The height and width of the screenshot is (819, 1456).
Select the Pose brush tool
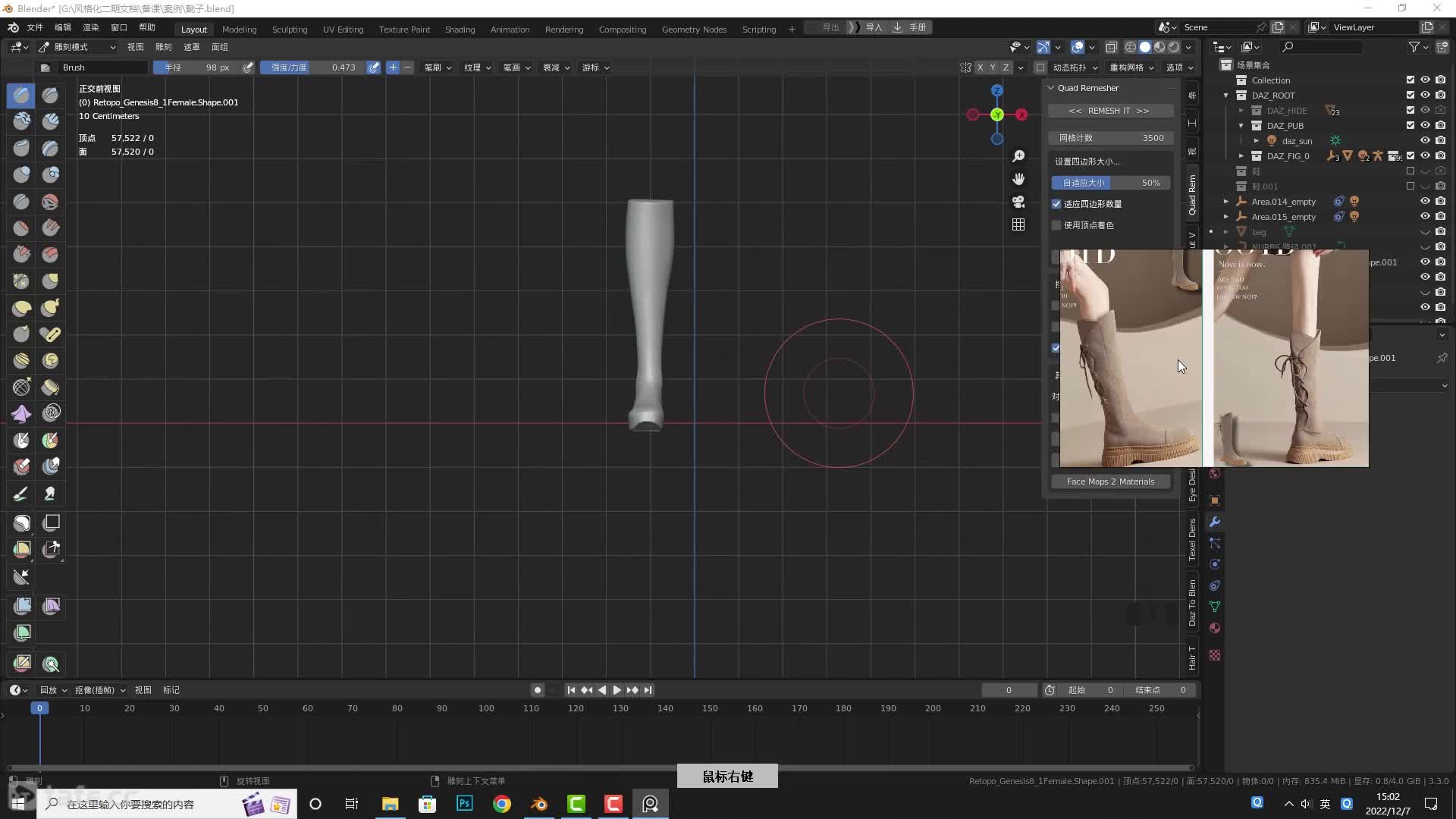[50, 334]
